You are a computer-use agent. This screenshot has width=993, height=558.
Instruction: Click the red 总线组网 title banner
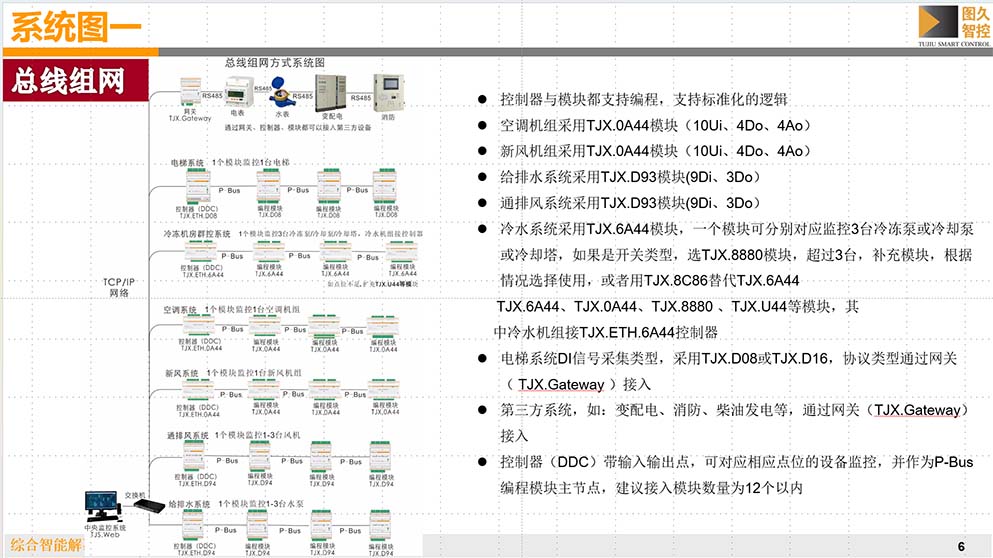pos(76,81)
